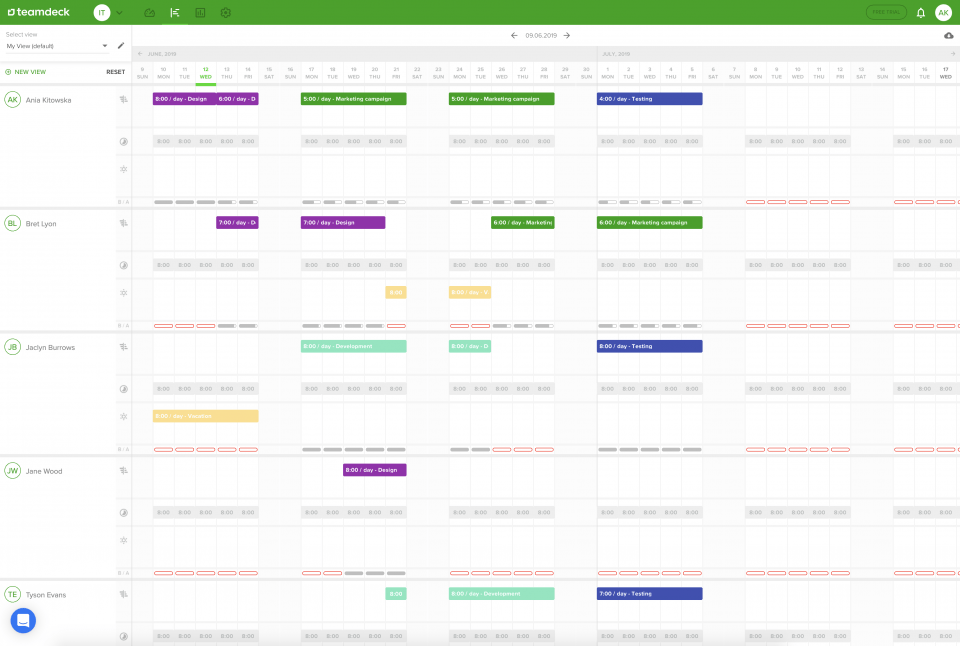
Task: Open the AK user profile avatar
Action: pyautogui.click(x=943, y=12)
